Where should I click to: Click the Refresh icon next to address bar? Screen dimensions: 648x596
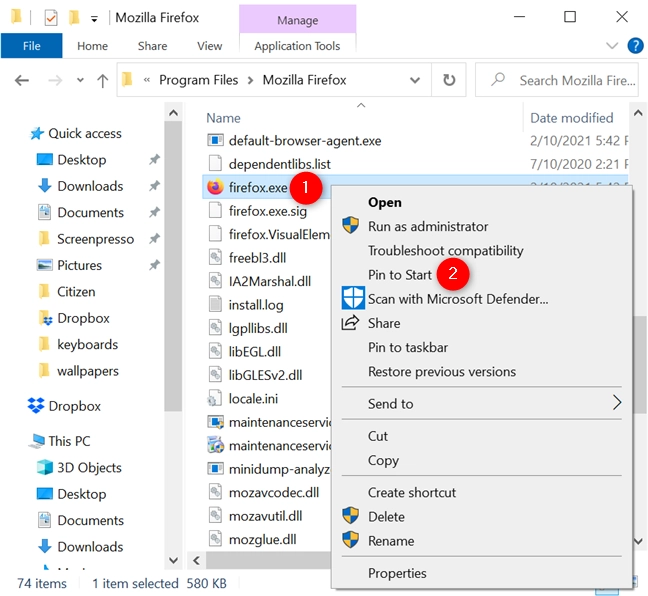449,80
